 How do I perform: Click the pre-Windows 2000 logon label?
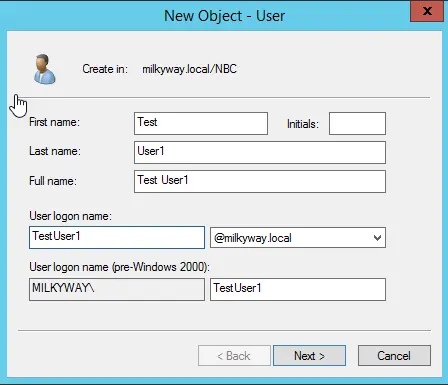tap(119, 267)
